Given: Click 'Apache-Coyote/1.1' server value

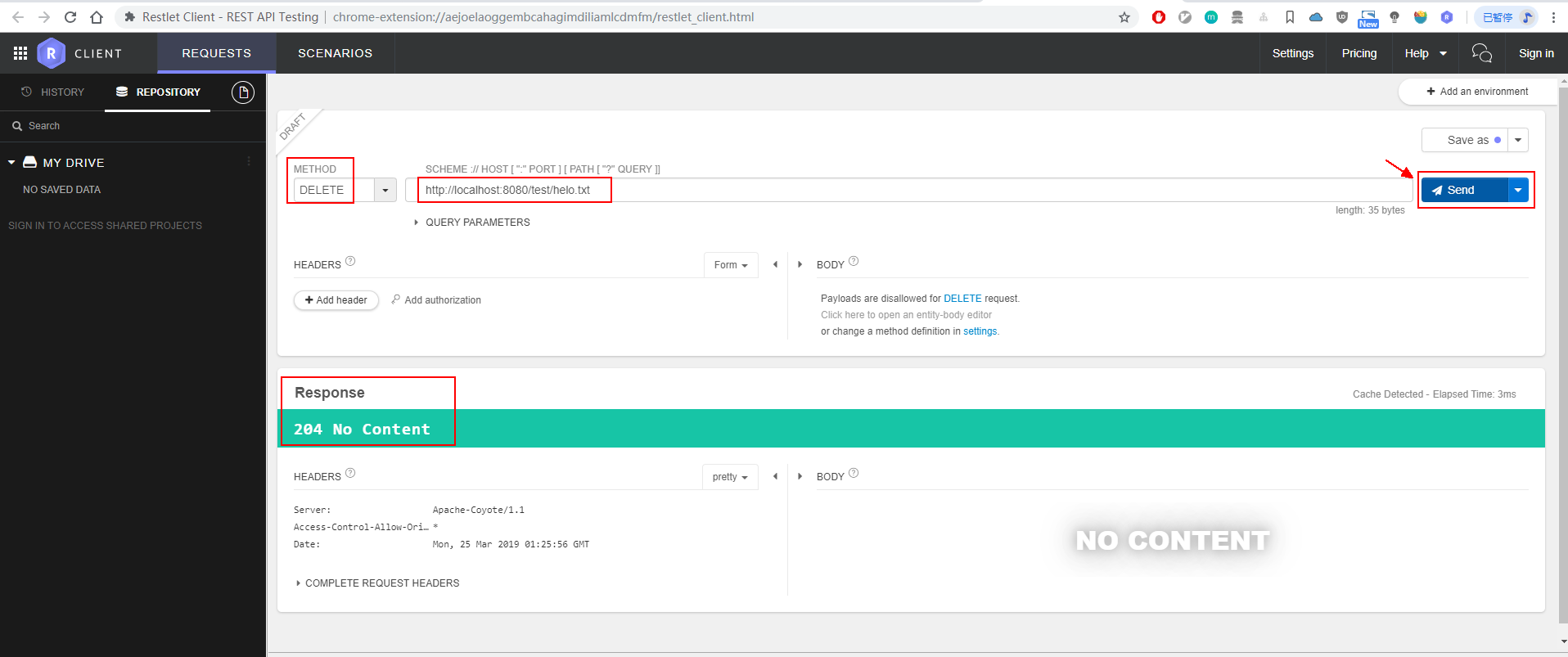Looking at the screenshot, I should 479,510.
